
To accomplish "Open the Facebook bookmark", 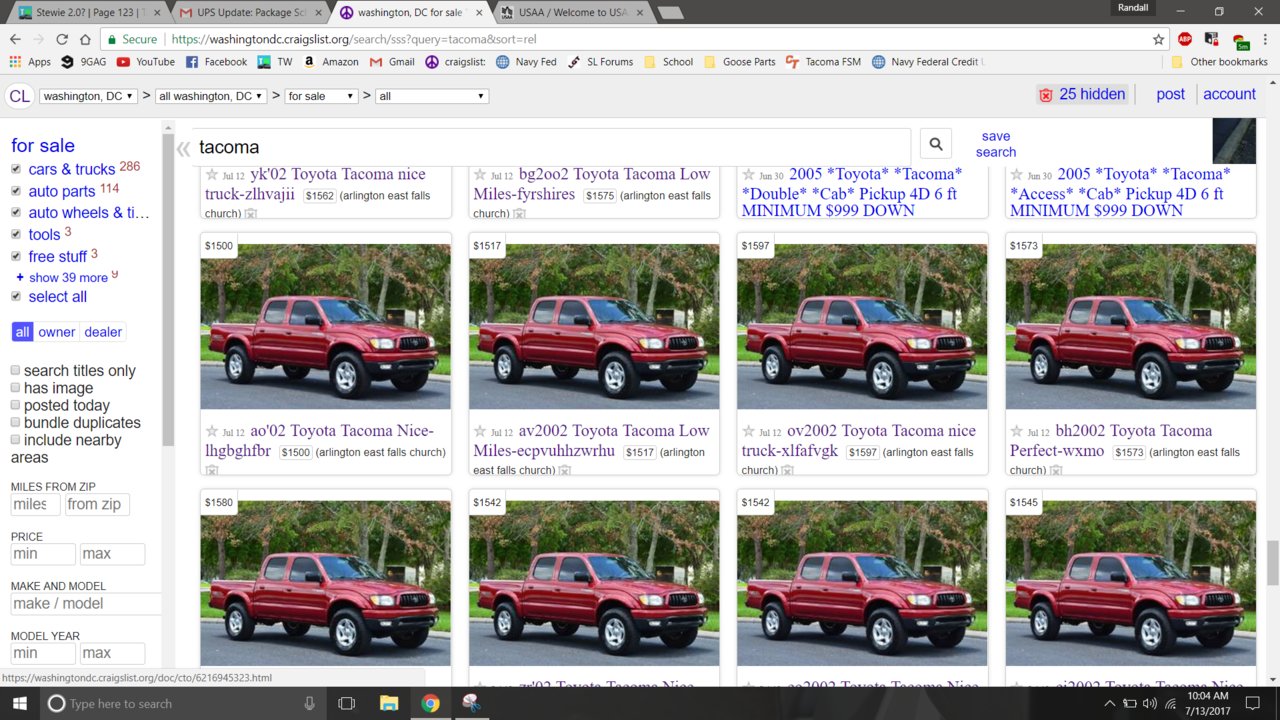I will 215,62.
